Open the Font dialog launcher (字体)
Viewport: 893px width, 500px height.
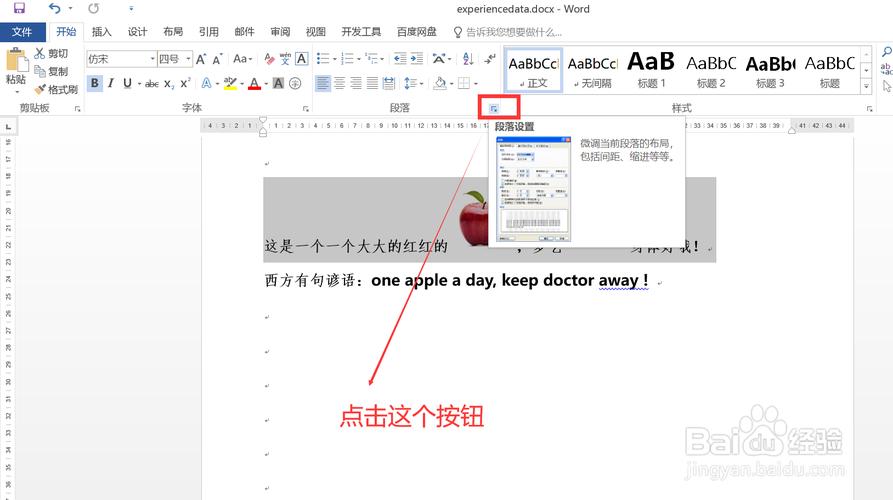tap(306, 108)
